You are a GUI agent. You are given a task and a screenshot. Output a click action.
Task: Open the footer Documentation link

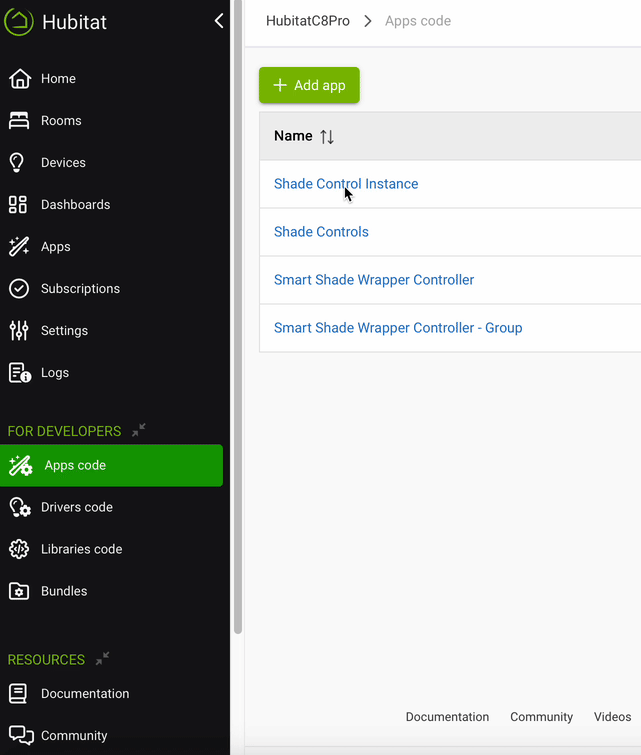[447, 716]
